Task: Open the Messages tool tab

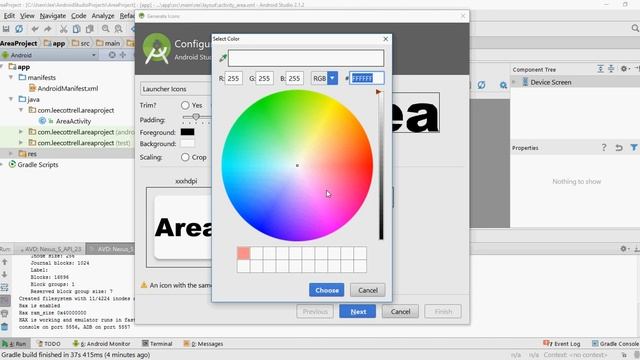Action: click(x=203, y=344)
